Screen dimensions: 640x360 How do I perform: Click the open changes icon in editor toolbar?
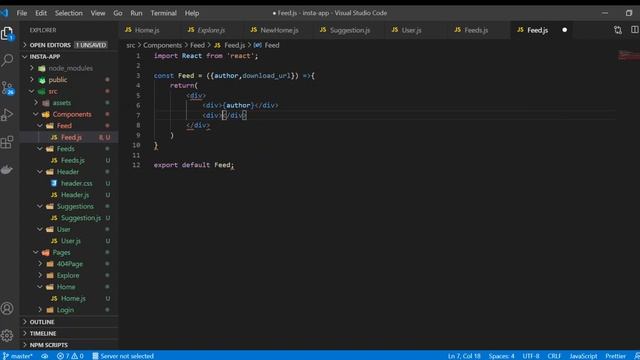618,30
